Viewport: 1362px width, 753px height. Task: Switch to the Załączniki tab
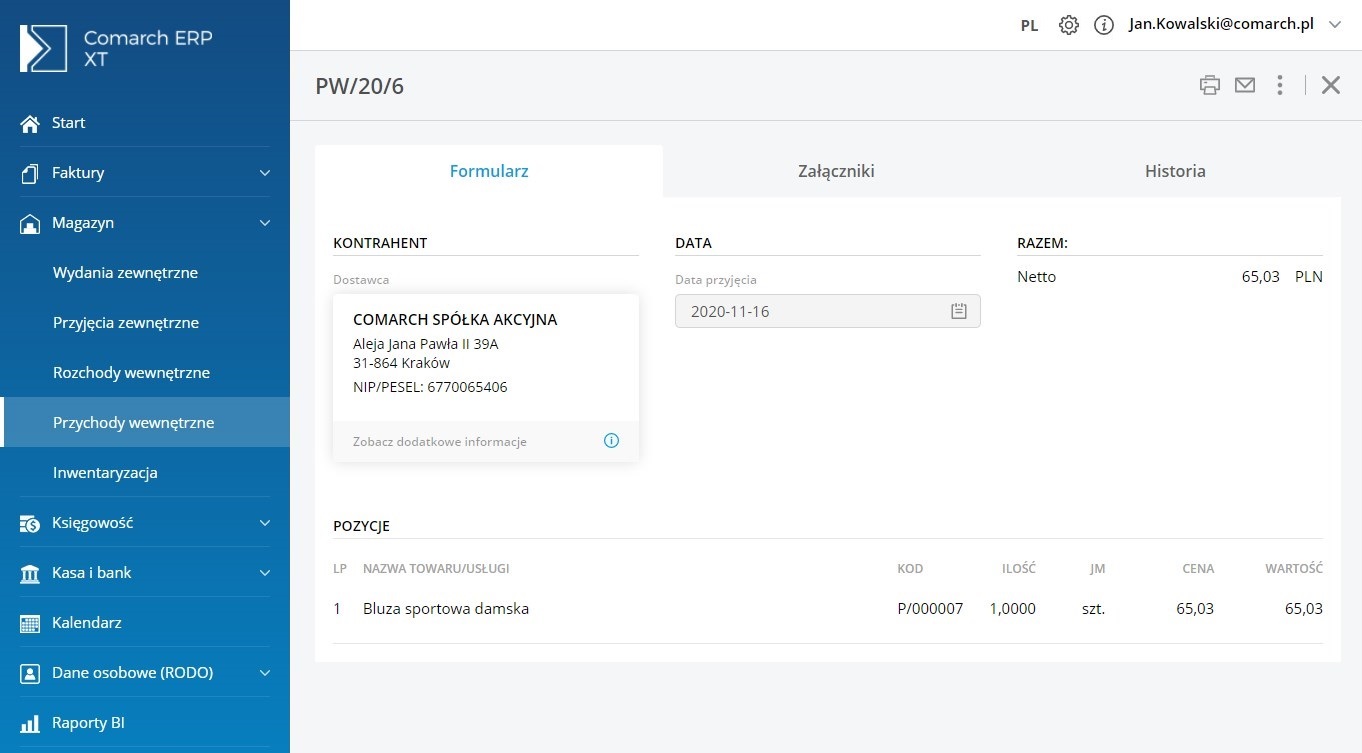836,171
